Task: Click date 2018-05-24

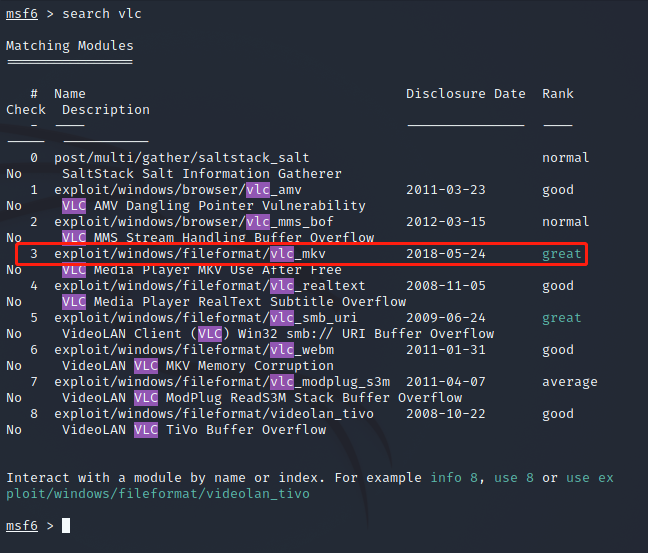Action: 446,254
